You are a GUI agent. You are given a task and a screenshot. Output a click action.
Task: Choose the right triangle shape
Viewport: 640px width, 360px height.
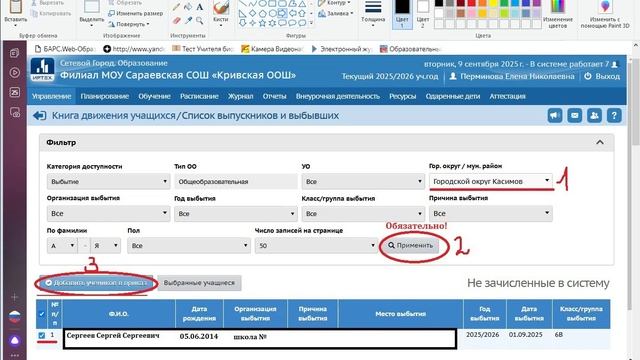[242, 13]
